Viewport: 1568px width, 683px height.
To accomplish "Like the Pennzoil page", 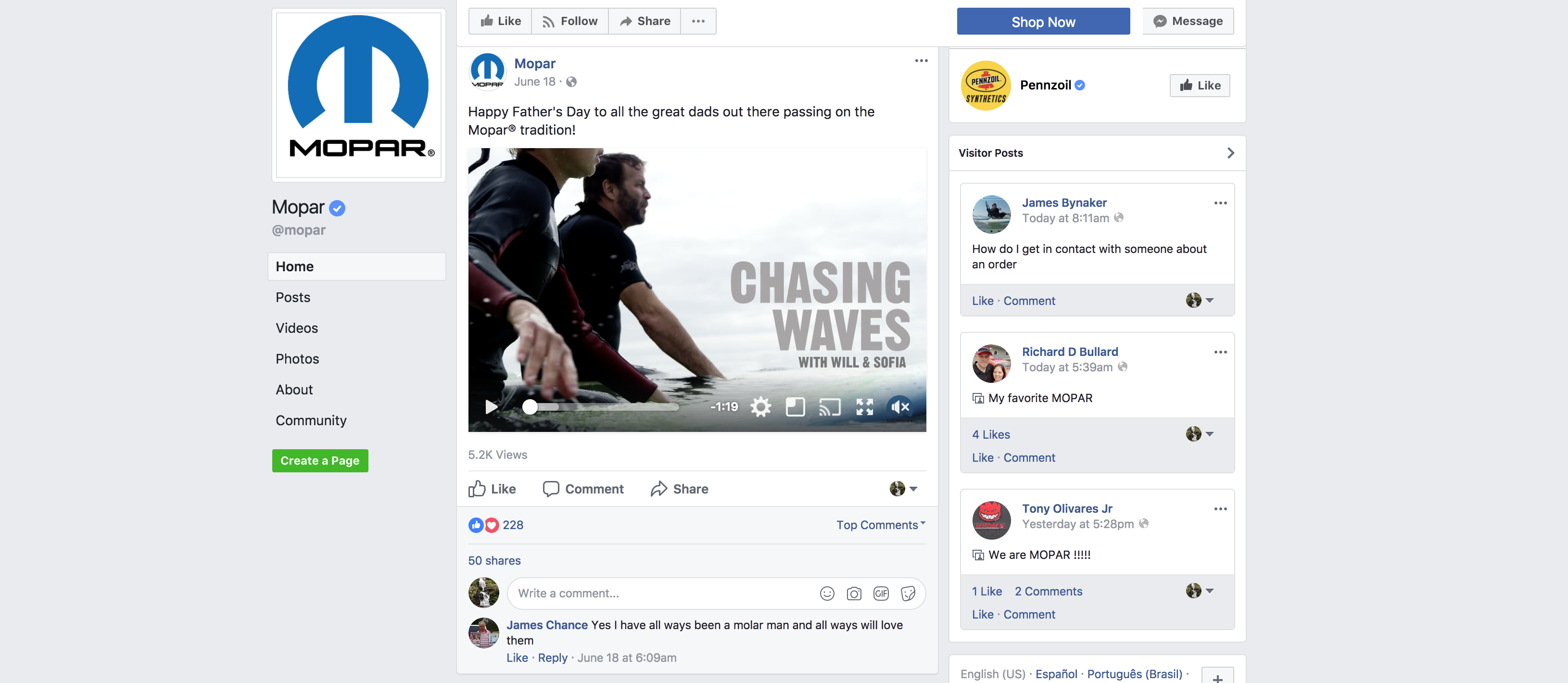I will point(1199,86).
